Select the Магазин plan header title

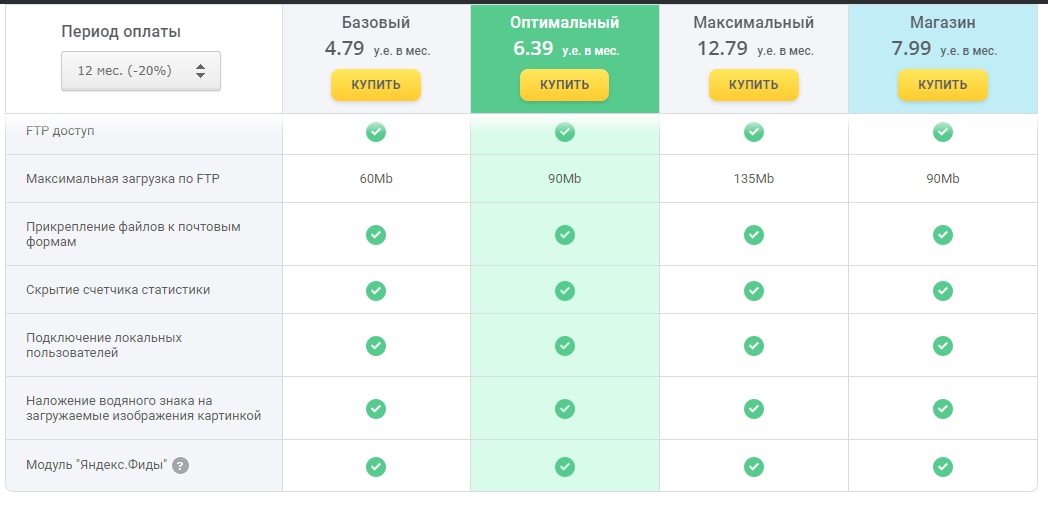click(x=942, y=22)
